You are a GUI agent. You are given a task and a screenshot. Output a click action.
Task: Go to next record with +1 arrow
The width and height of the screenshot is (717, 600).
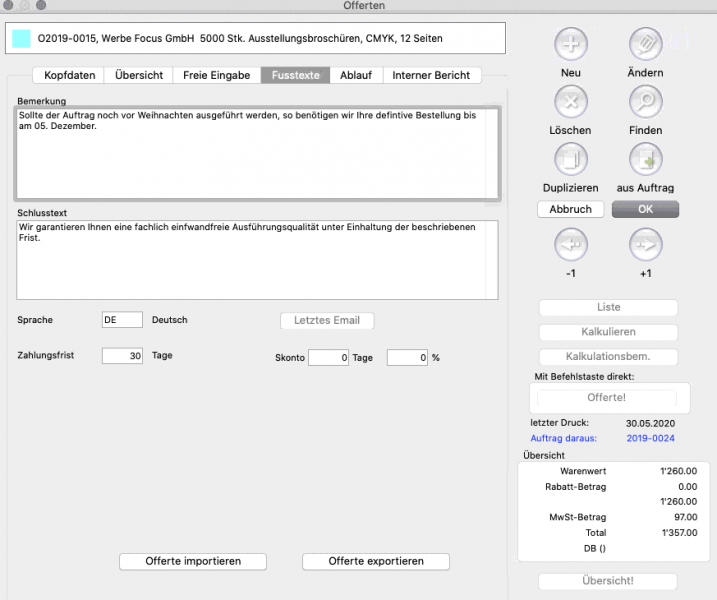[x=646, y=245]
